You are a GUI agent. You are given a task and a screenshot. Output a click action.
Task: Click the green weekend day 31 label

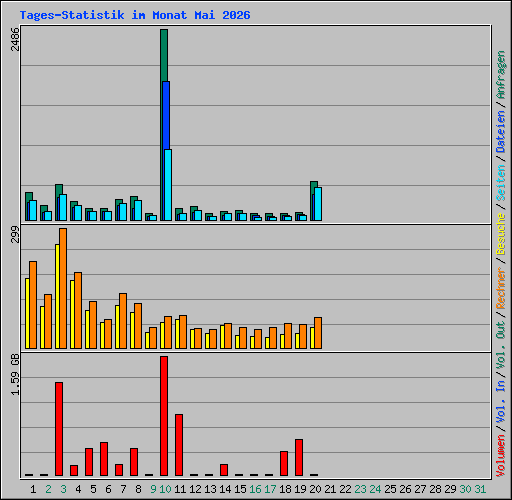[480, 489]
